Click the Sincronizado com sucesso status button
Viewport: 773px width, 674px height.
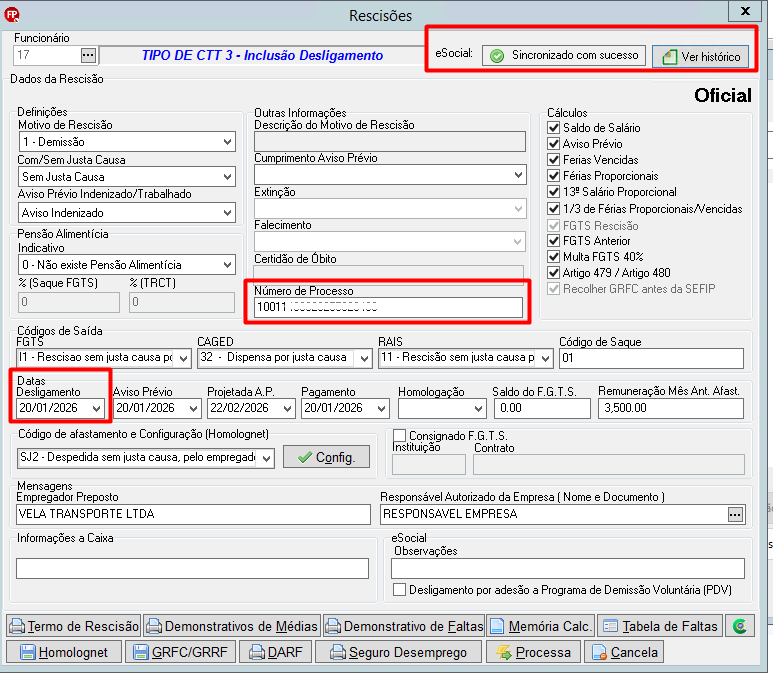click(563, 55)
